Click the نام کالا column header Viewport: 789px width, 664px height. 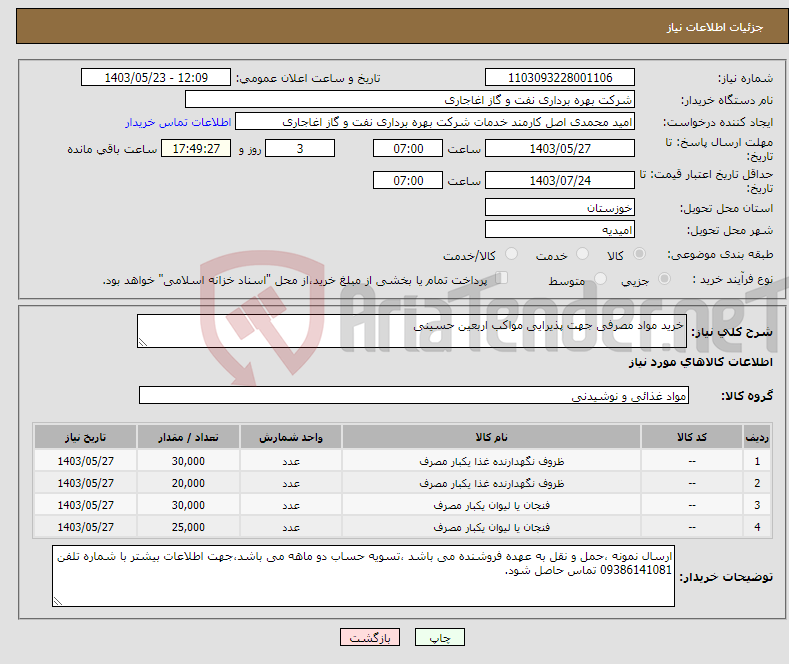(491, 437)
